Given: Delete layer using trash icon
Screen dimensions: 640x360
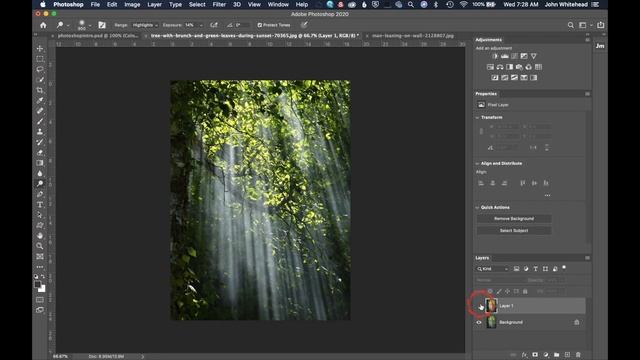Looking at the screenshot, I should [578, 355].
